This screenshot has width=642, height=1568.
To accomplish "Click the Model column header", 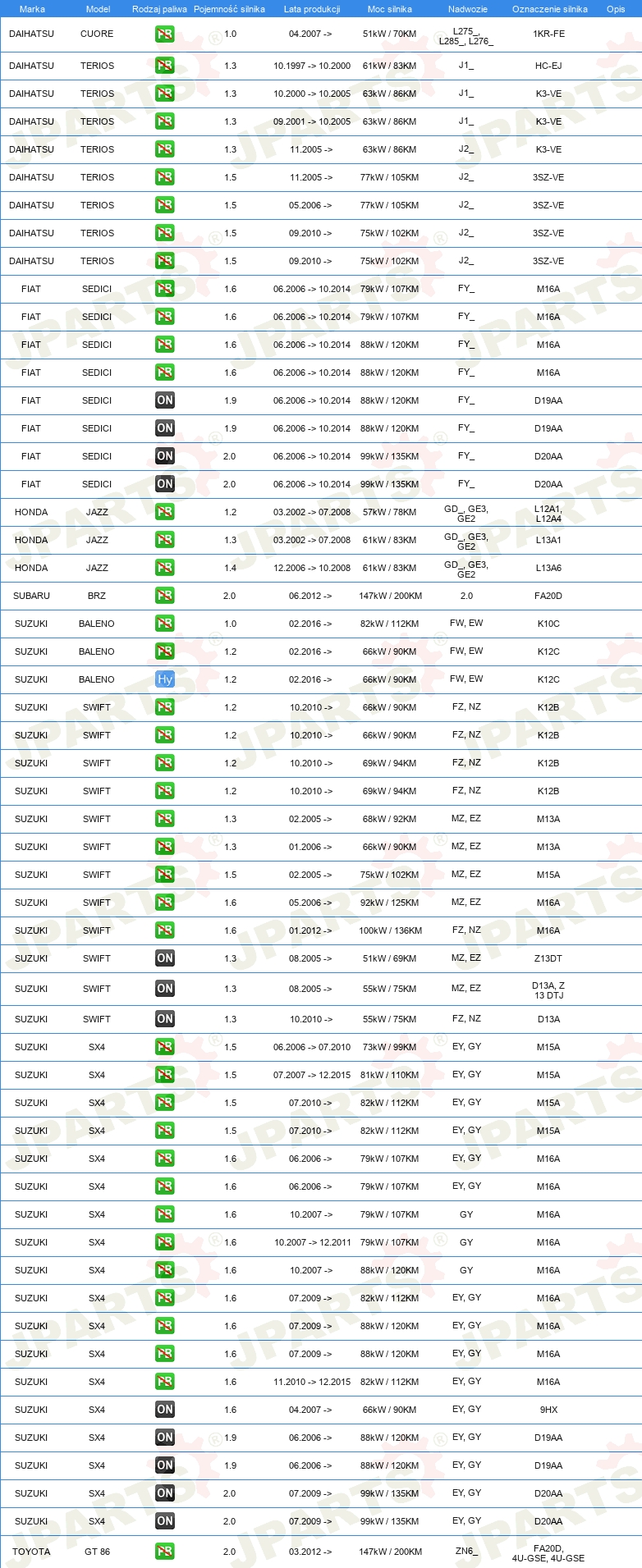I will (98, 9).
